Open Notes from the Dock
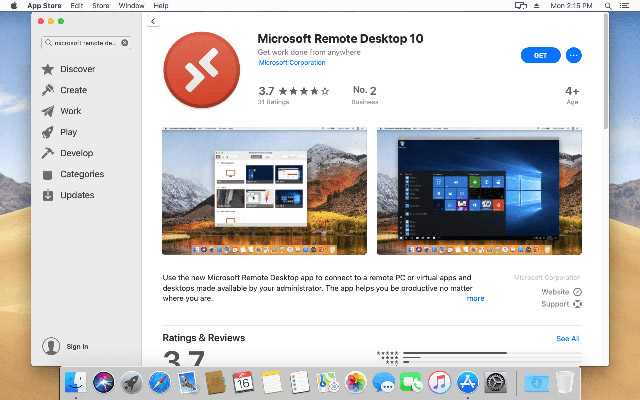Image resolution: width=640 pixels, height=400 pixels. [271, 382]
